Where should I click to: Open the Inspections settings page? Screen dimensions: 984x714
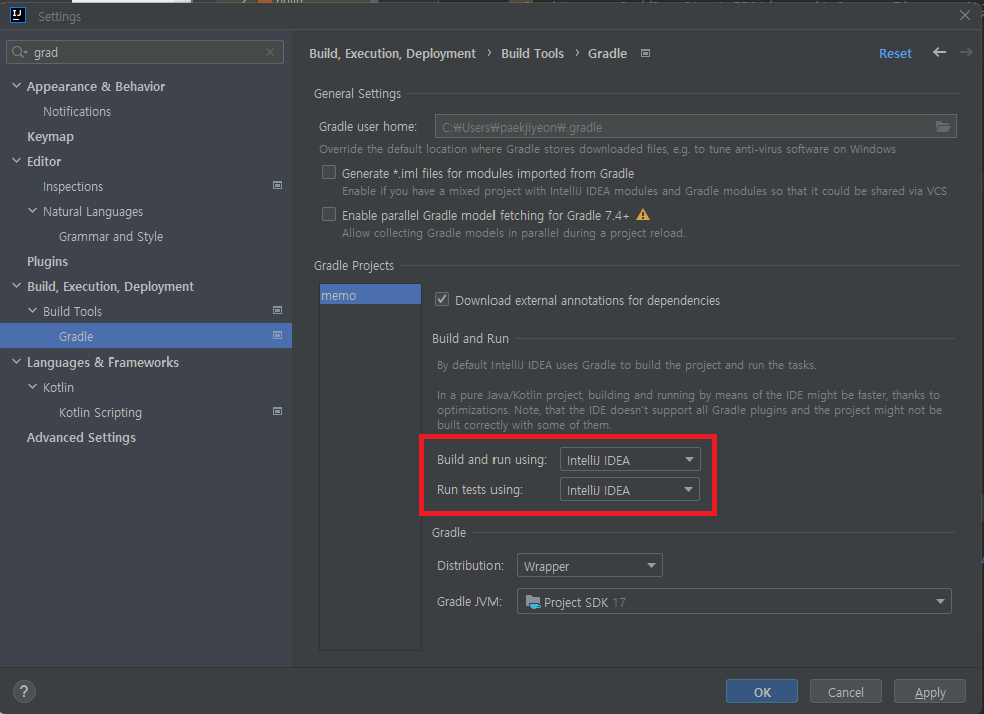tap(73, 187)
